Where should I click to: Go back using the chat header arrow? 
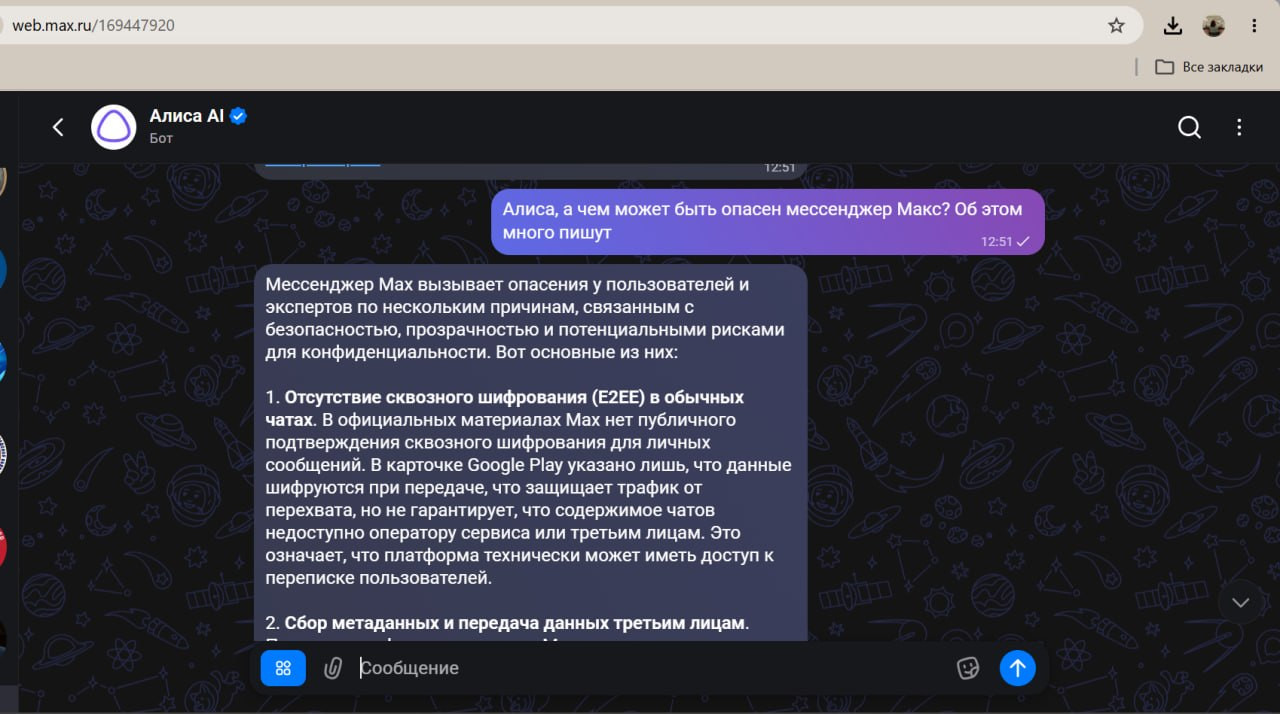point(58,127)
